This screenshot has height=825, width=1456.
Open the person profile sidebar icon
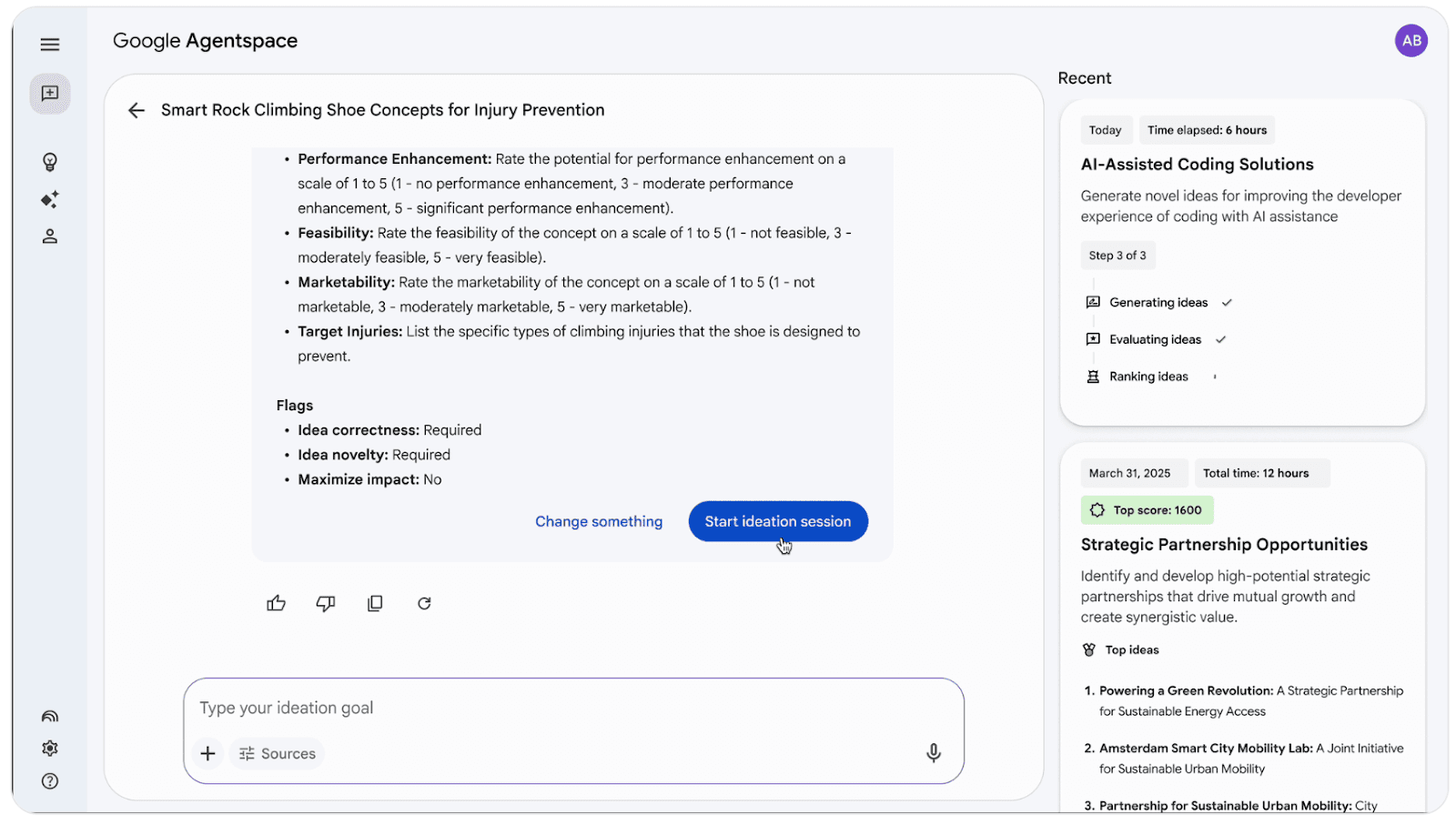[50, 236]
